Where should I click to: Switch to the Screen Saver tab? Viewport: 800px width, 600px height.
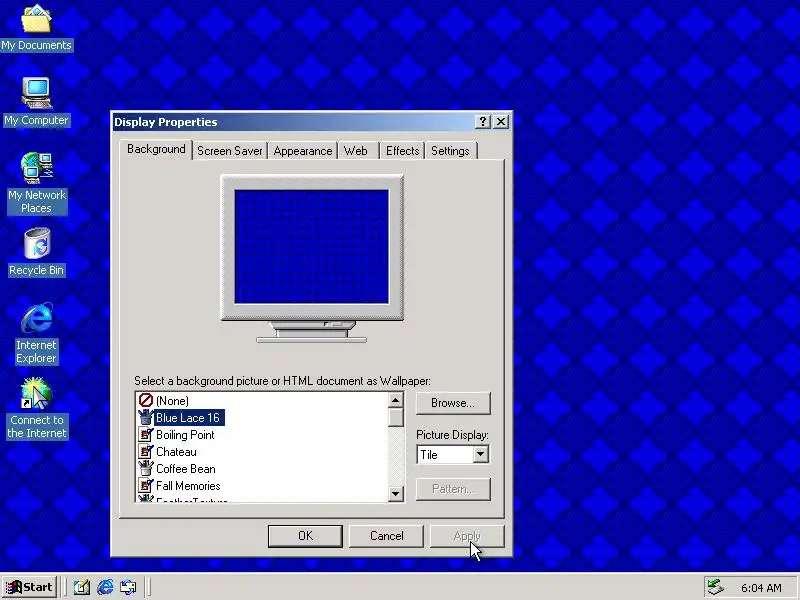[230, 151]
